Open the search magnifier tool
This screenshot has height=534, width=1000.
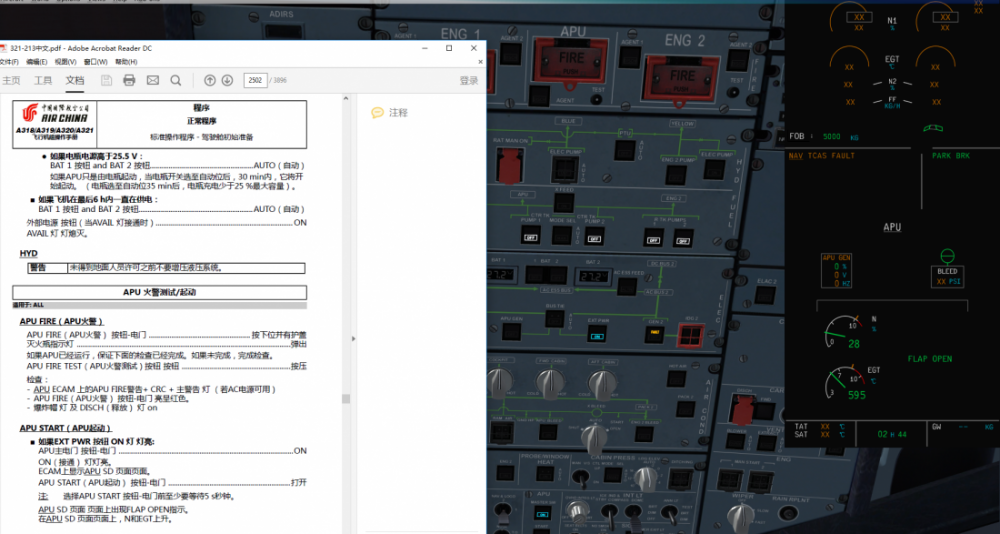[176, 80]
